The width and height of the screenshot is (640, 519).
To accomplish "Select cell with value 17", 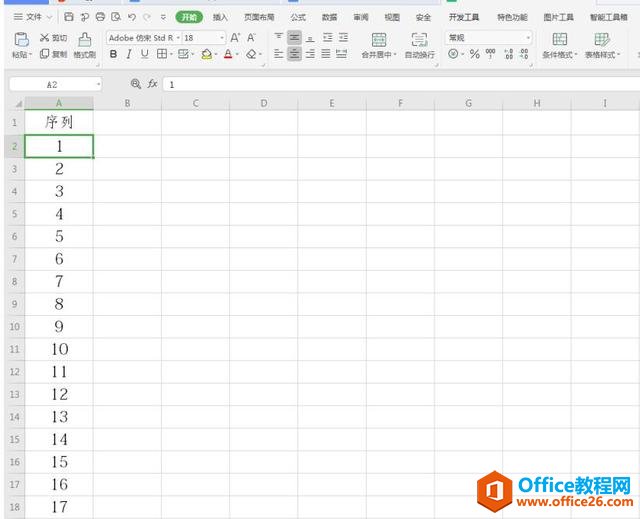I will (59, 507).
